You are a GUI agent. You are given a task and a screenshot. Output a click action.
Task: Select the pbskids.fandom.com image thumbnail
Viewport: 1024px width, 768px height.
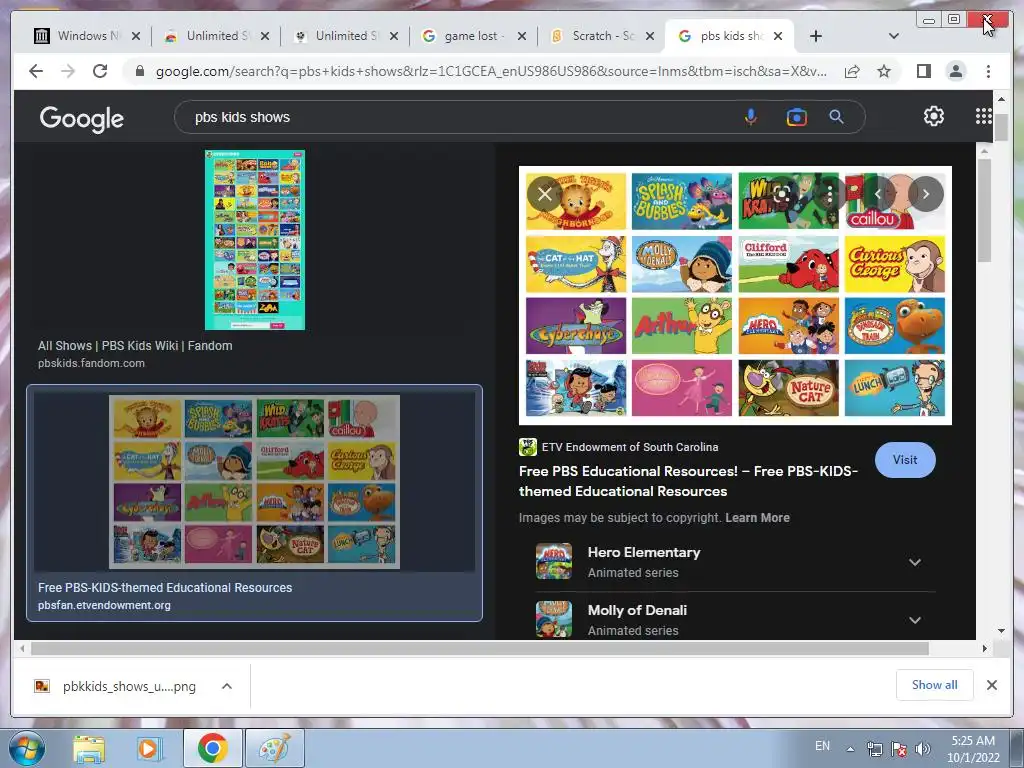pyautogui.click(x=255, y=240)
